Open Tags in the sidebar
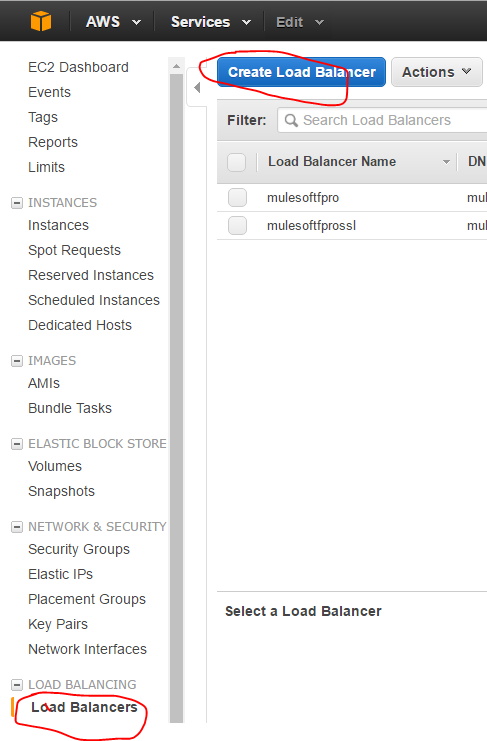The width and height of the screenshot is (487, 741). click(x=43, y=117)
